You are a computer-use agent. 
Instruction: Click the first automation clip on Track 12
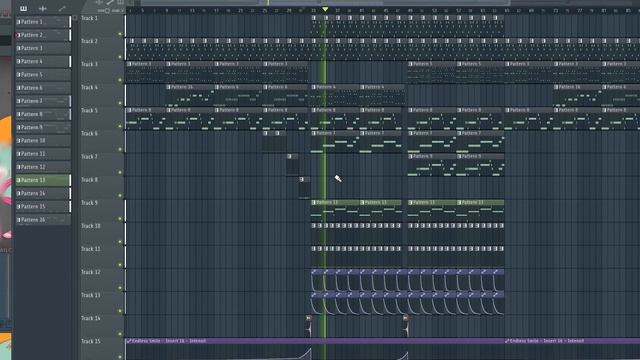317,280
